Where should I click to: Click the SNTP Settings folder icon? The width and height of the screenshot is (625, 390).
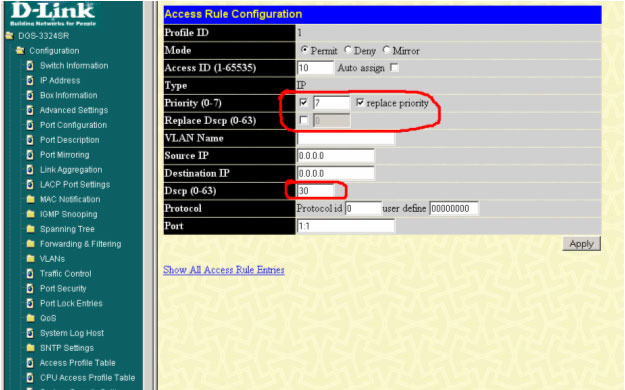click(x=31, y=348)
